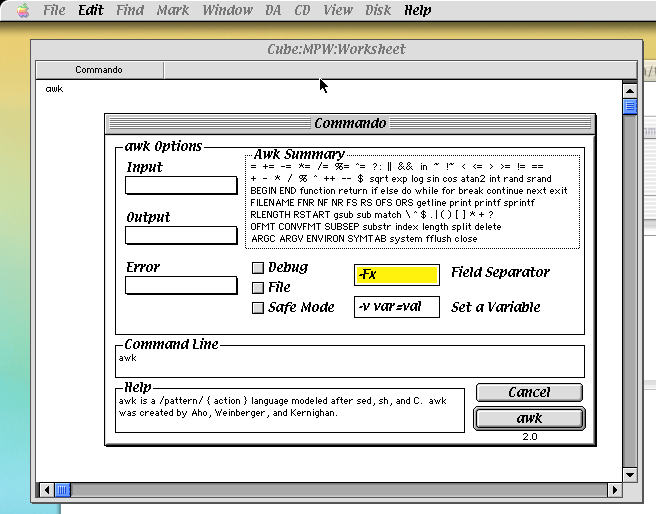The height and width of the screenshot is (514, 656).
Task: Open the Mark menu
Action: tap(173, 10)
